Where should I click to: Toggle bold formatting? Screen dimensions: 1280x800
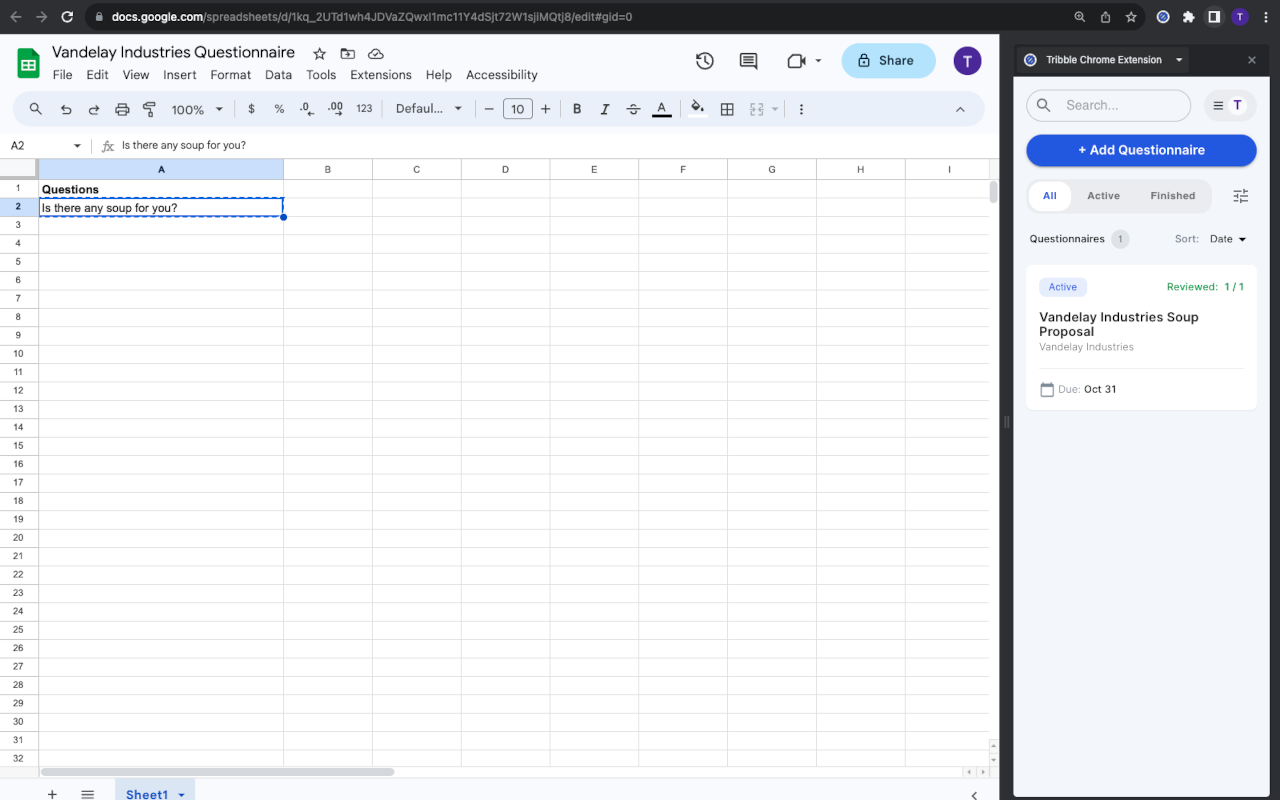tap(576, 109)
